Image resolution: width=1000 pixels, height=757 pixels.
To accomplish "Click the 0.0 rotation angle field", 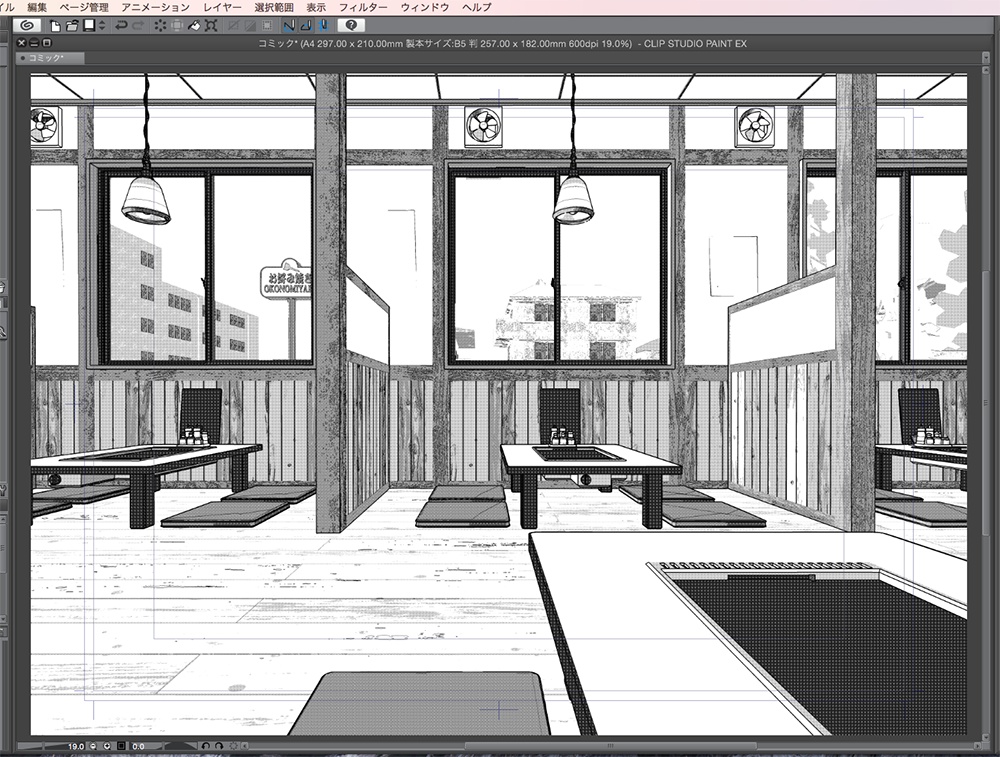I will point(140,746).
